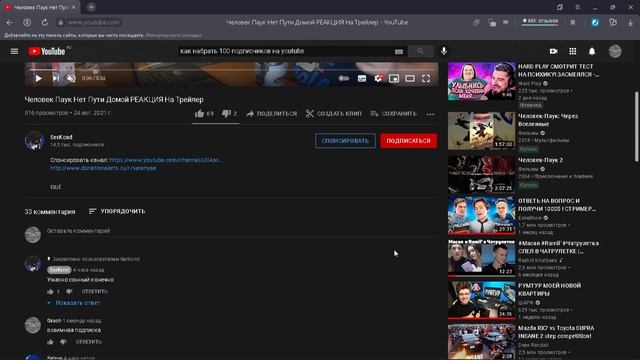Reply to the 'взаимная подписка' comment
This screenshot has height=360, width=640.
pos(89,342)
